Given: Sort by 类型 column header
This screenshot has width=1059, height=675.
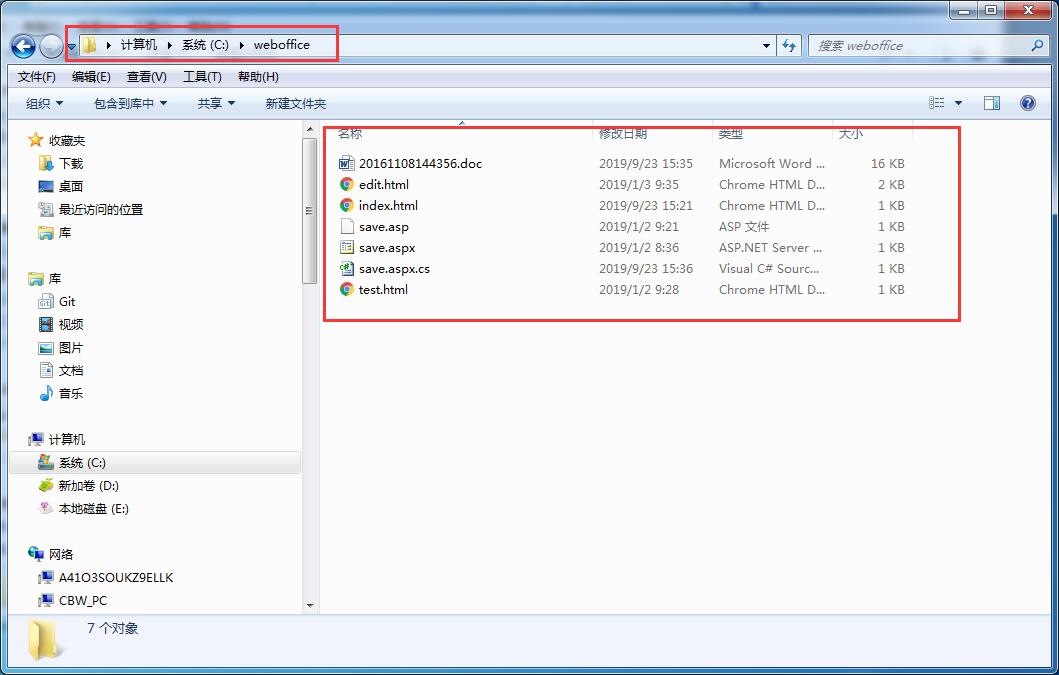Looking at the screenshot, I should tap(731, 134).
